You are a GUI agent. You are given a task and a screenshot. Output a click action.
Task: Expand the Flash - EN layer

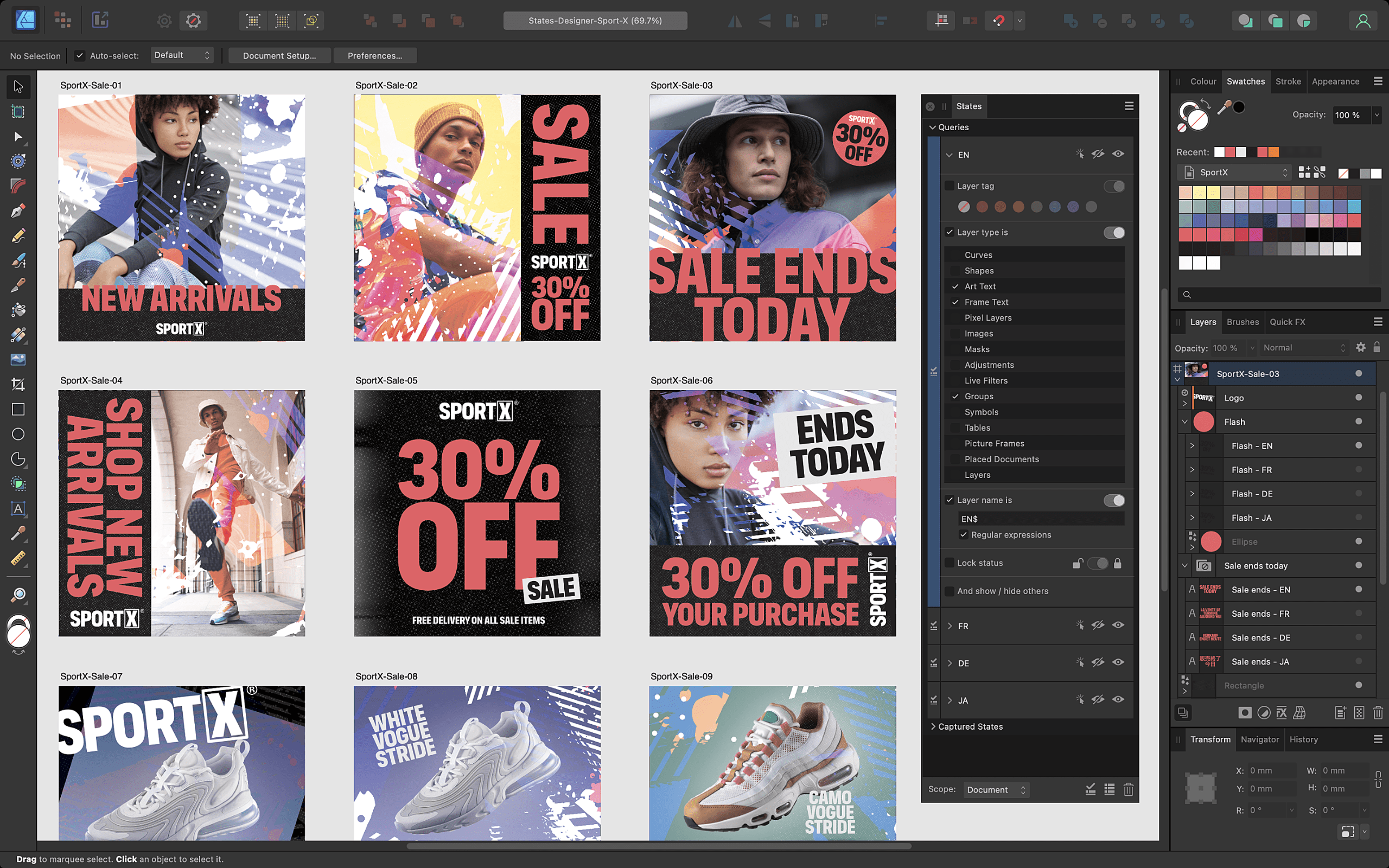[1192, 445]
